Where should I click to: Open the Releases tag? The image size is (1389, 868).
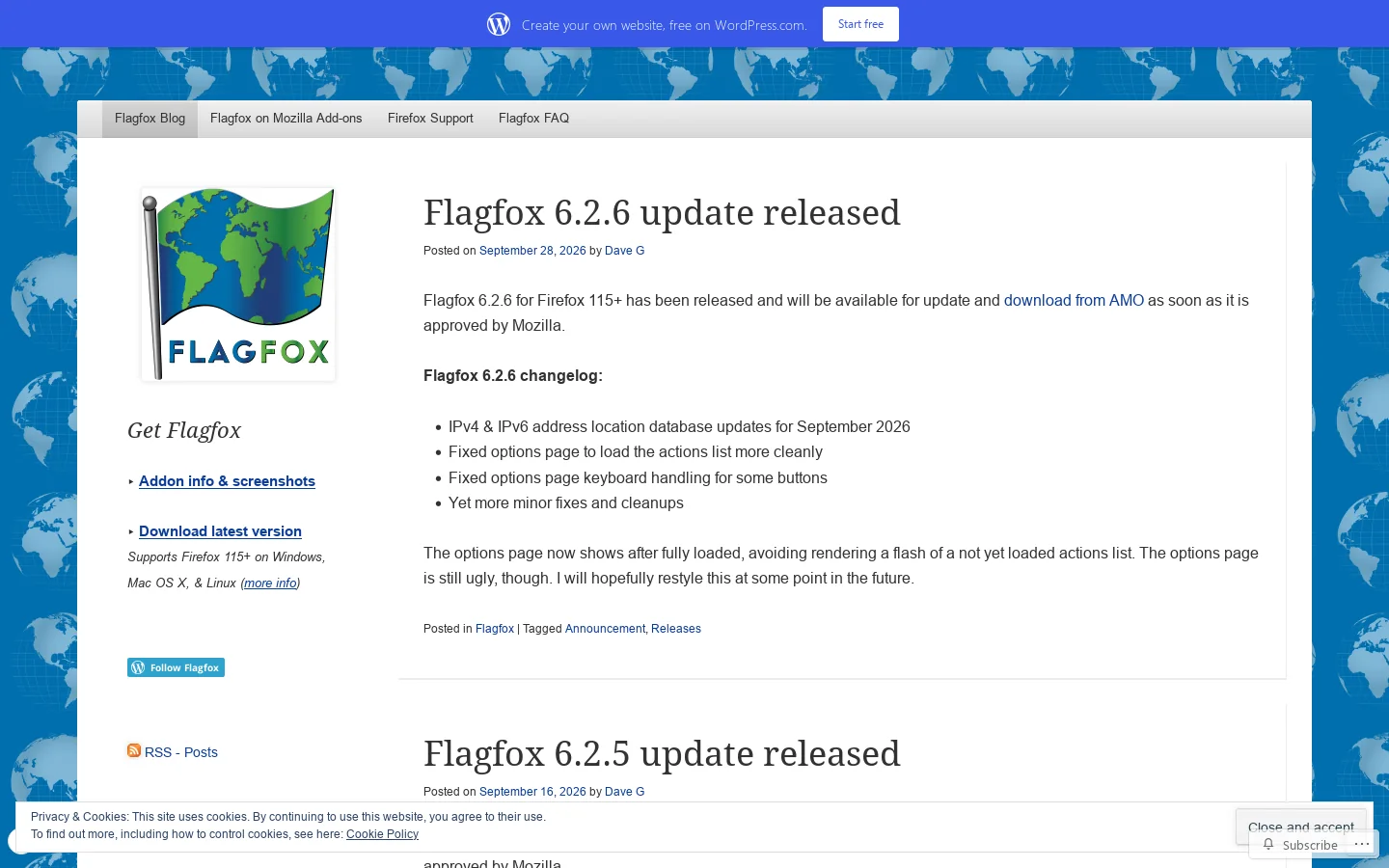pyautogui.click(x=676, y=629)
